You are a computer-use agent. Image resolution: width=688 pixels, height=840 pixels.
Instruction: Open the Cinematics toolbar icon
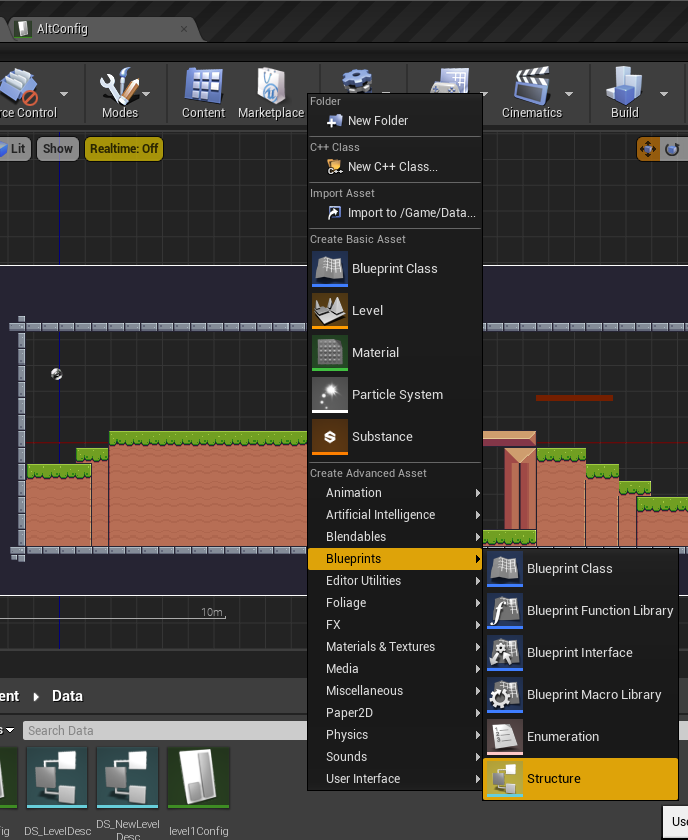point(532,92)
